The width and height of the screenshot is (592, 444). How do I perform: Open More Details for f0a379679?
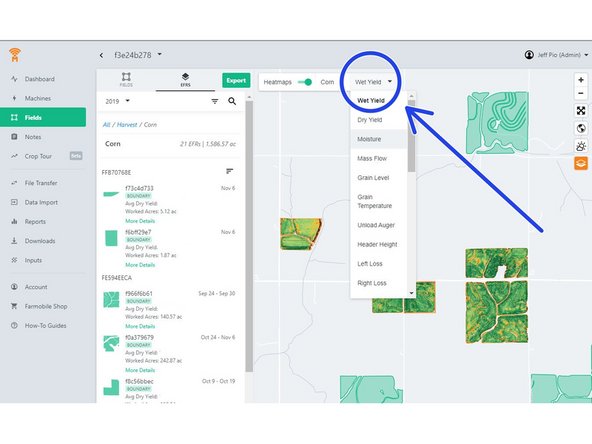140,370
